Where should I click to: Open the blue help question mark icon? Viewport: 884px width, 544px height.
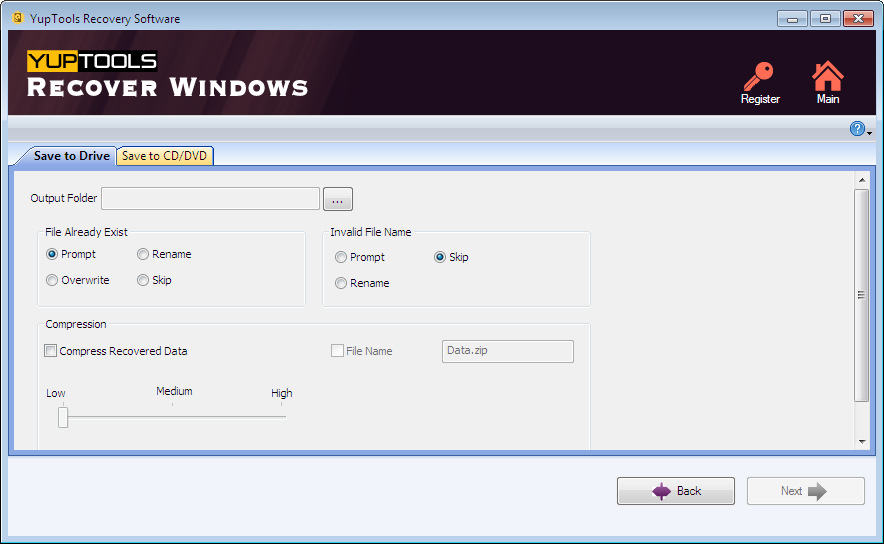tap(857, 129)
